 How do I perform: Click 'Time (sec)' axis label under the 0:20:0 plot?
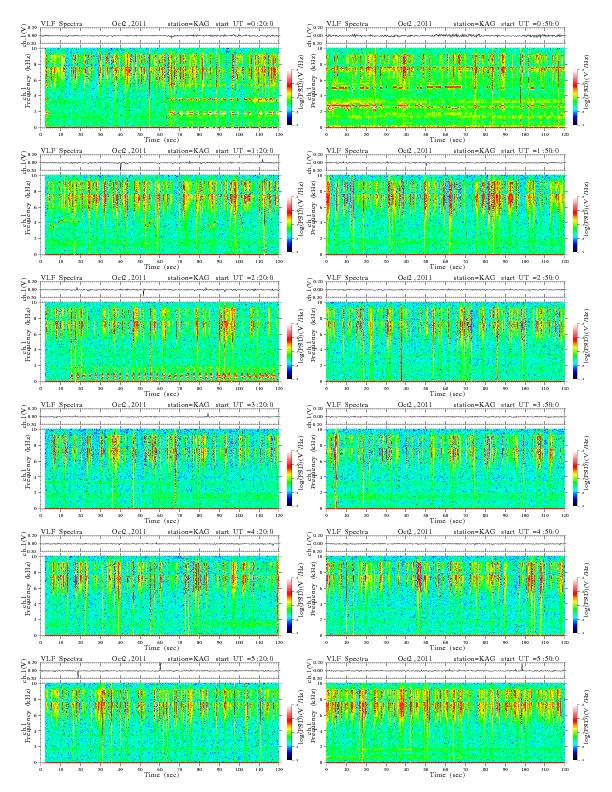point(162,139)
